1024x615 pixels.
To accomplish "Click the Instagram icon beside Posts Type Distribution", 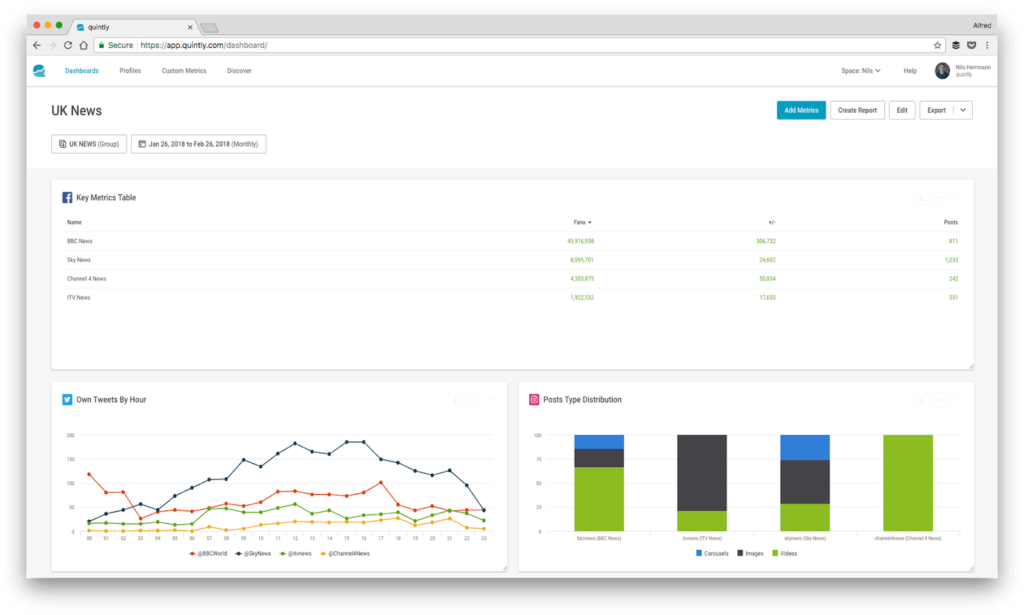I will [534, 400].
